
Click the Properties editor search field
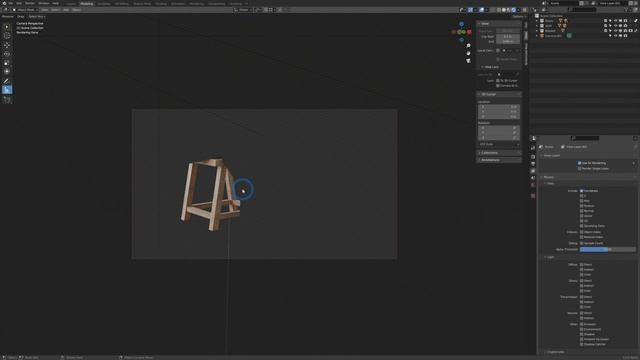(584, 138)
